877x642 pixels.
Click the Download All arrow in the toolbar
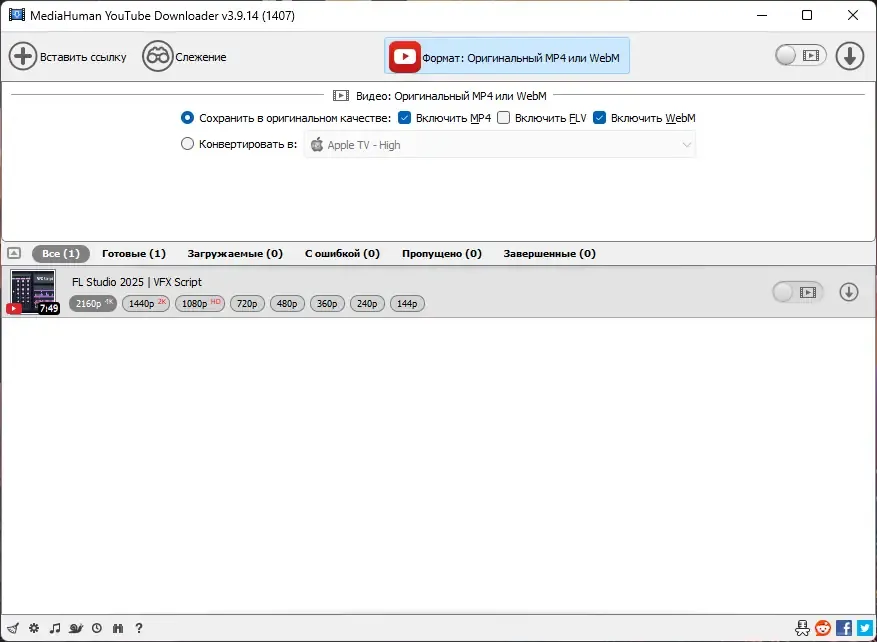pyautogui.click(x=850, y=56)
